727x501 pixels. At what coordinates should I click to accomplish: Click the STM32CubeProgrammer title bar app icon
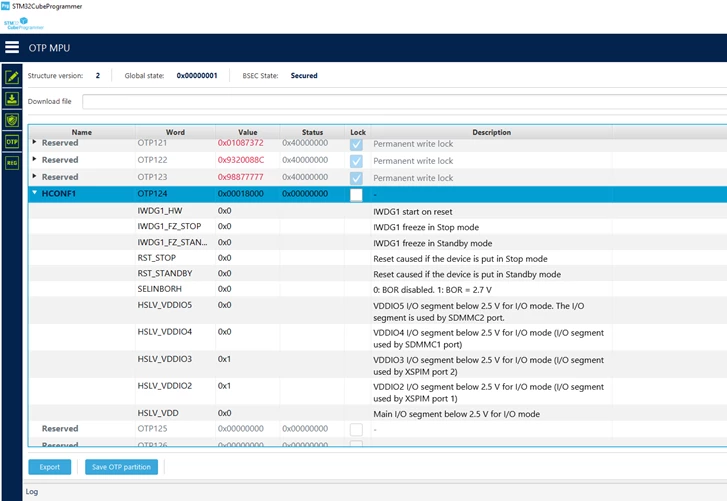5,6
